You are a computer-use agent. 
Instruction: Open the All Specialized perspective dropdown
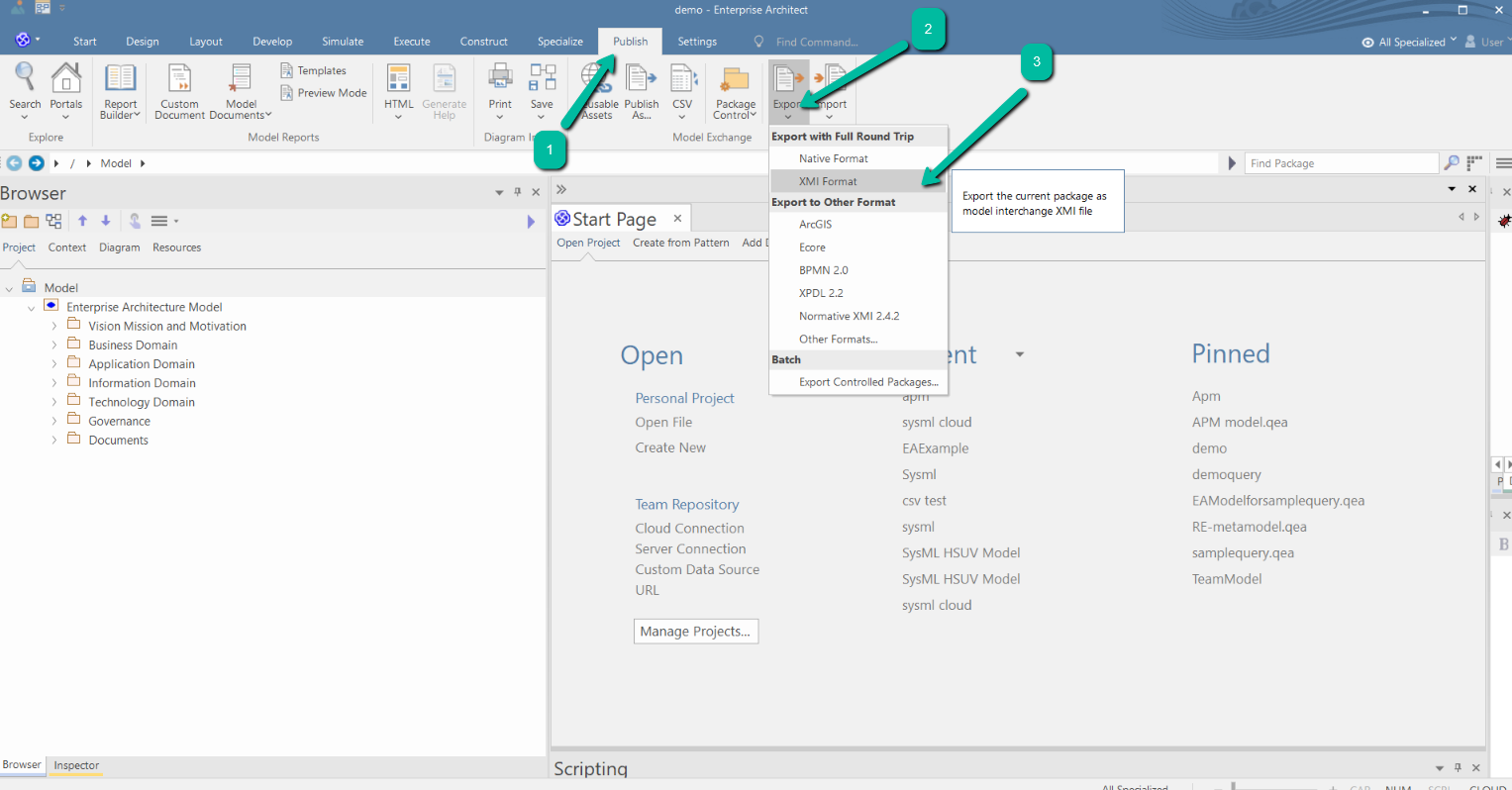point(1409,42)
